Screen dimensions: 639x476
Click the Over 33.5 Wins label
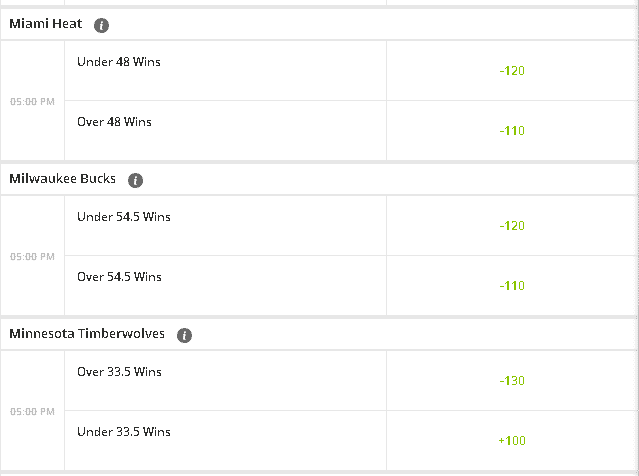[119, 371]
